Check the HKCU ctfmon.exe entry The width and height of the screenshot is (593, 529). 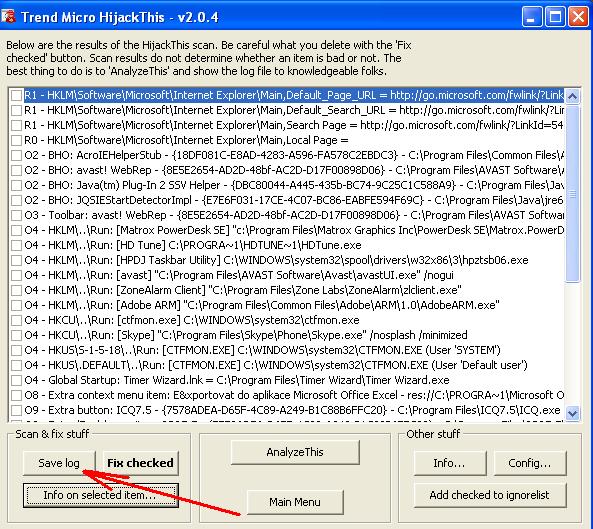[x=16, y=320]
